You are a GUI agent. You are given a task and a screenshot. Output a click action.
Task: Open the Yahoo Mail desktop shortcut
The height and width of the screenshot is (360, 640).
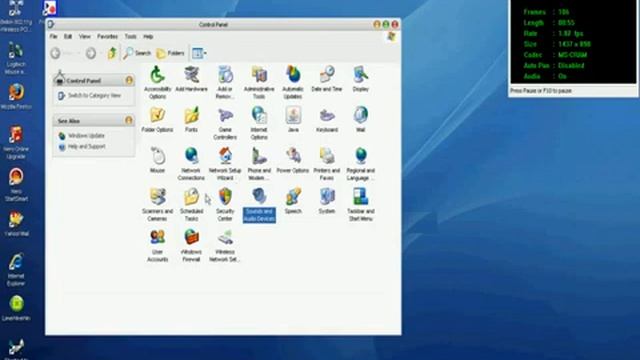[16, 224]
